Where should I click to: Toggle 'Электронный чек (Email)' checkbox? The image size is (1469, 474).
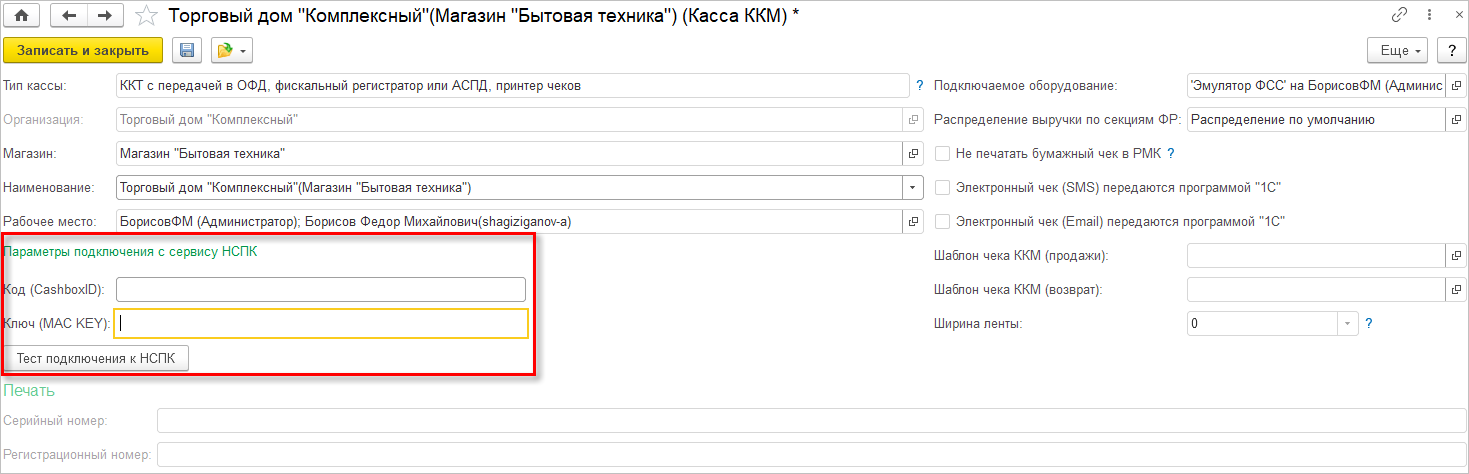pyautogui.click(x=942, y=221)
